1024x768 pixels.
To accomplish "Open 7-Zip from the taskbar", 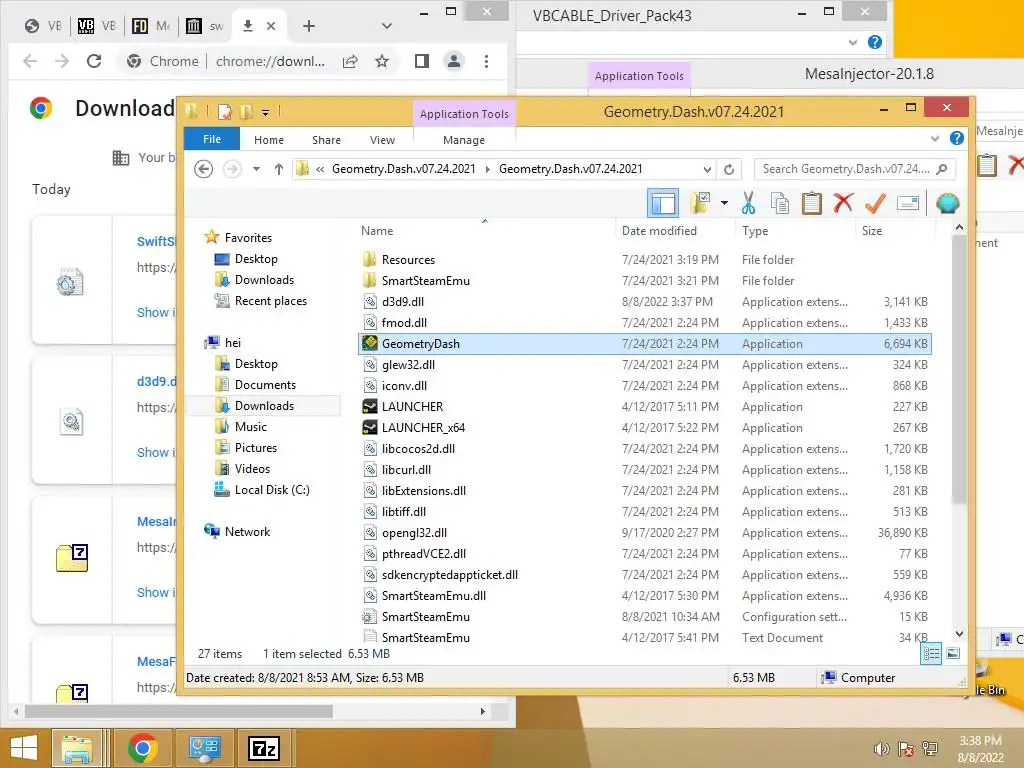I will (x=264, y=748).
